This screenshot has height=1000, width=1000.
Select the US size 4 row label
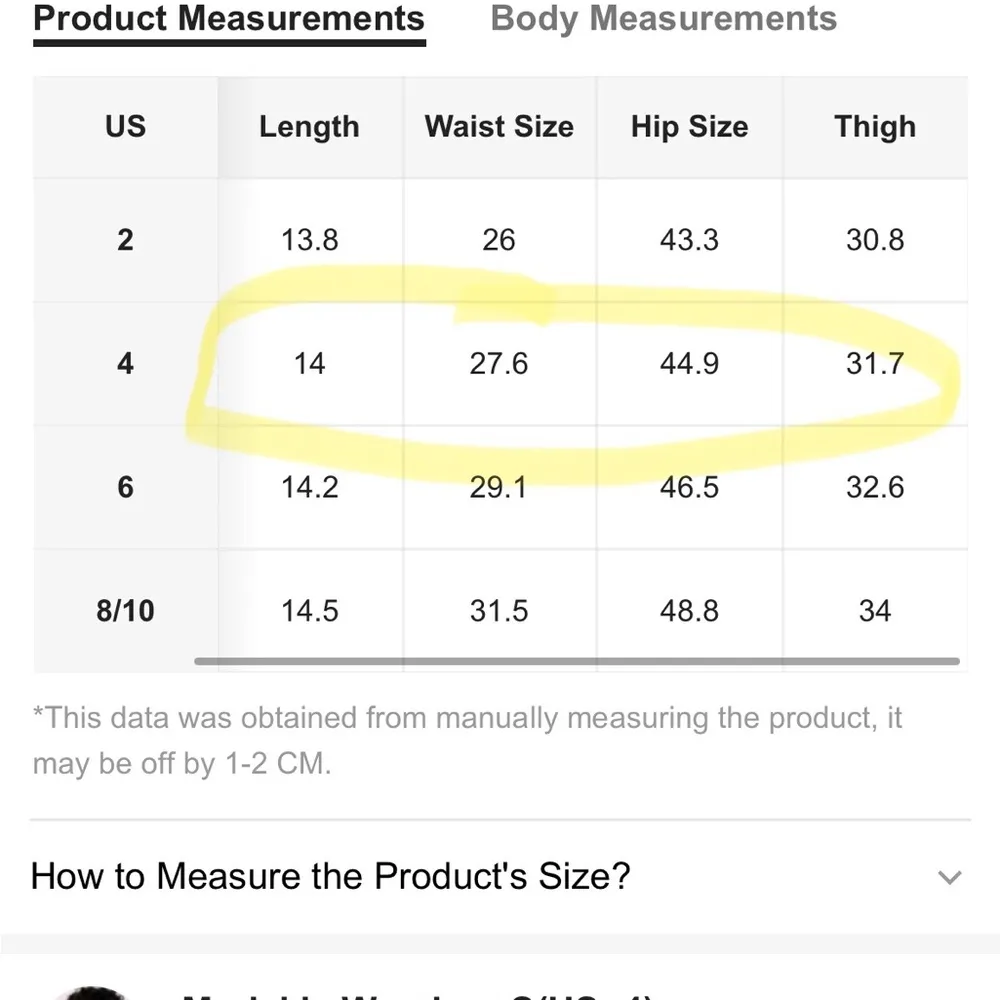[x=125, y=363]
